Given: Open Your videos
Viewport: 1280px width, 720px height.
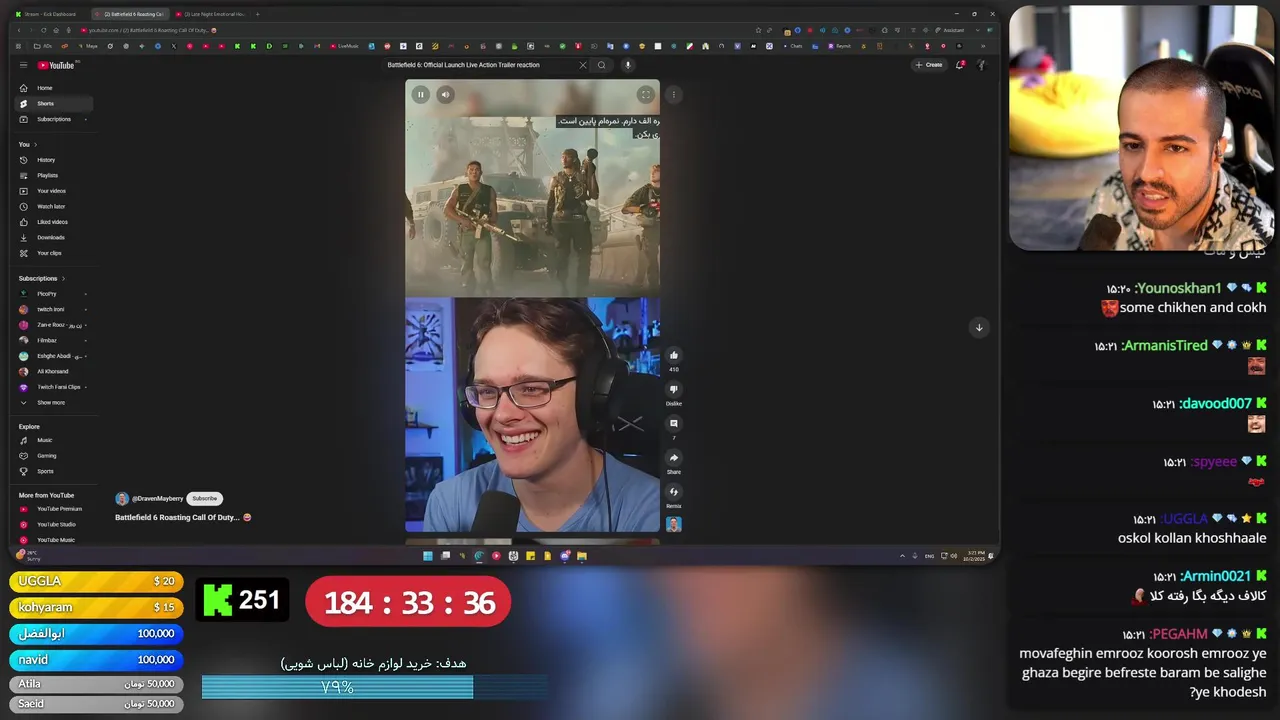Looking at the screenshot, I should [54, 191].
